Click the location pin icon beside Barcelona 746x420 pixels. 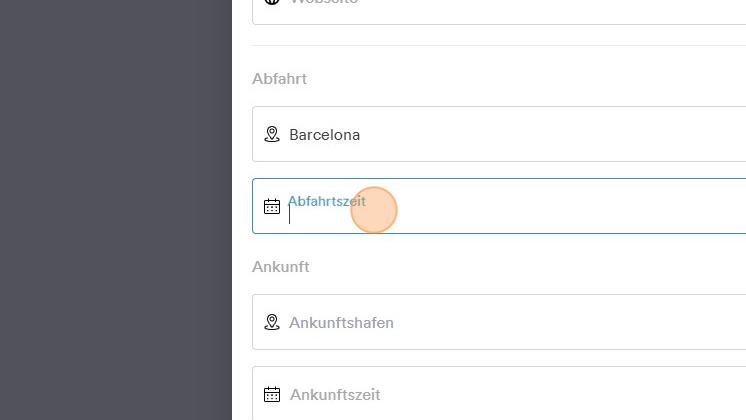point(272,135)
